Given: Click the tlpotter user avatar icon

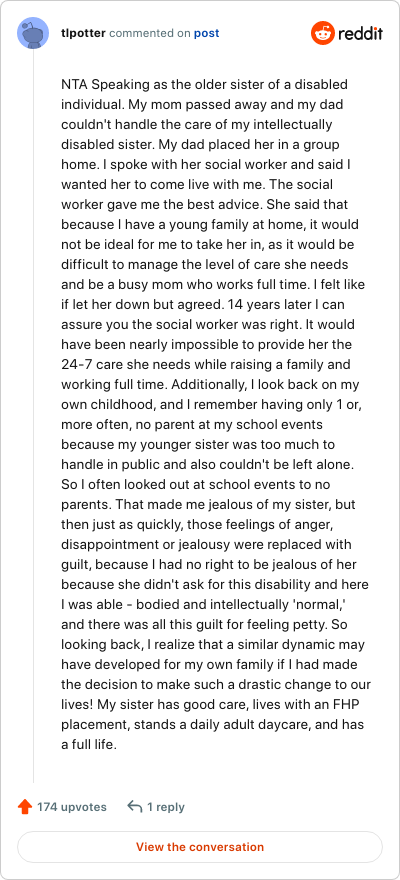Looking at the screenshot, I should 33,33.
